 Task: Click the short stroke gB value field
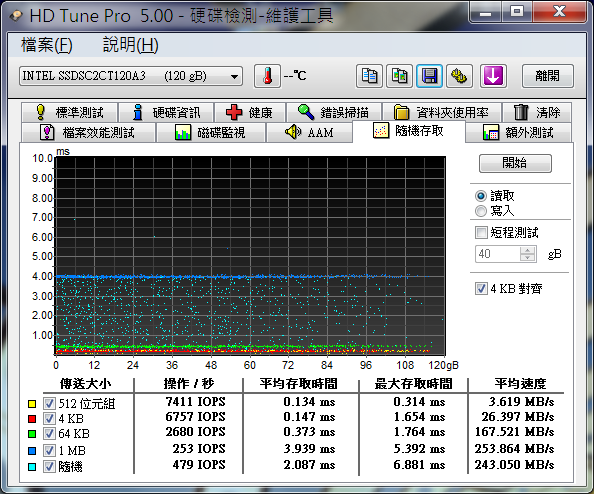tap(498, 254)
